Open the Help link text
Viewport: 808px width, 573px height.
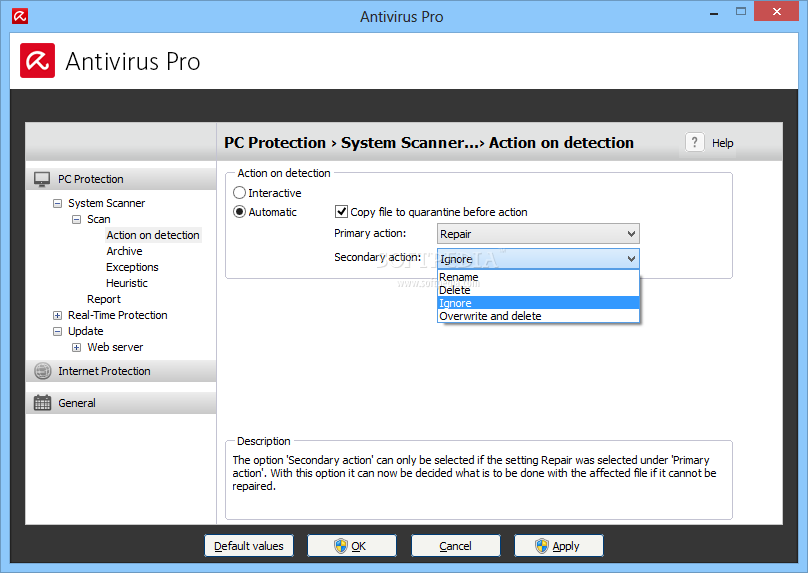722,143
